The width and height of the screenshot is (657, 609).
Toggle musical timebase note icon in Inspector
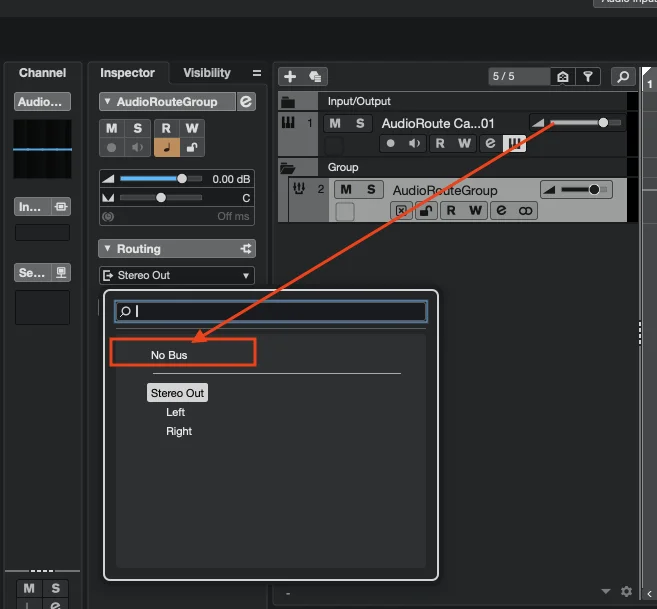pyautogui.click(x=167, y=147)
